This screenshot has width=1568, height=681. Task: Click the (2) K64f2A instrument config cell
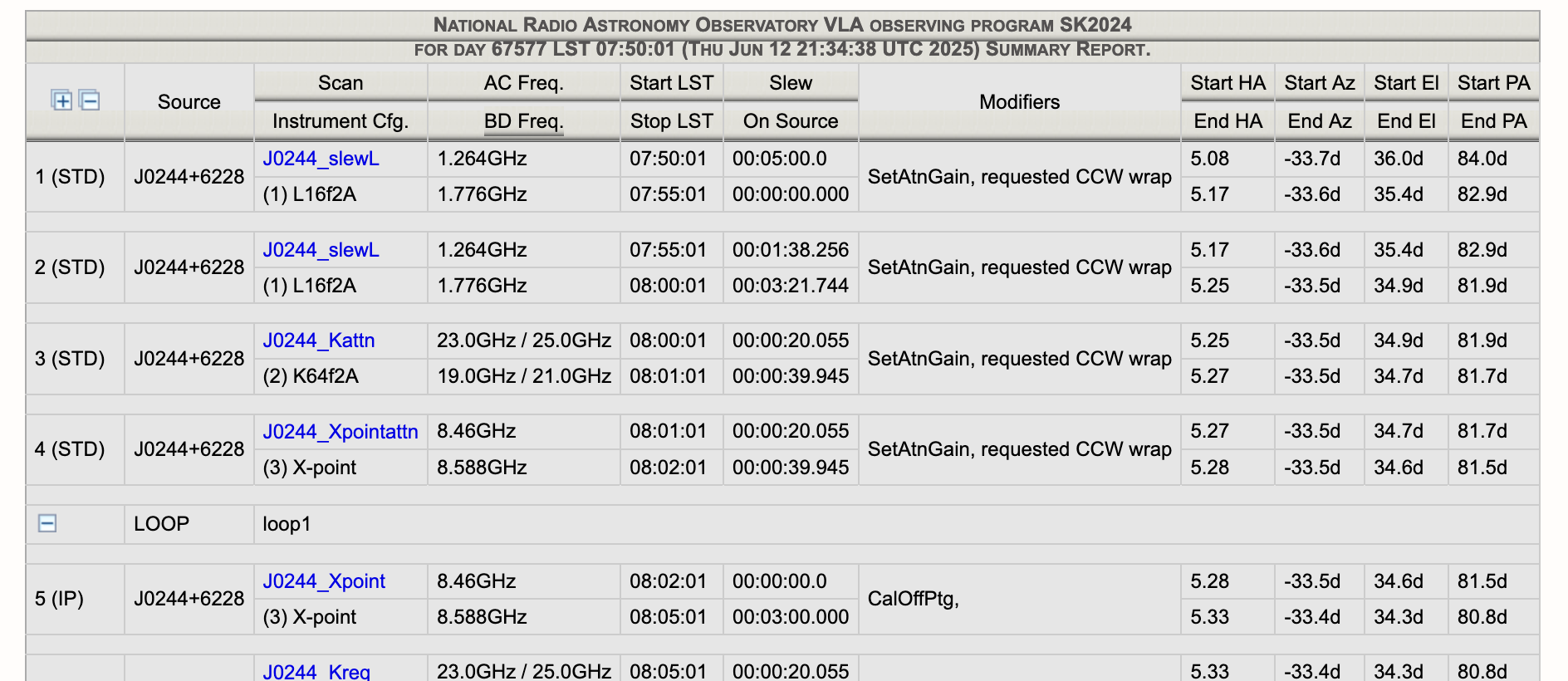[x=311, y=376]
